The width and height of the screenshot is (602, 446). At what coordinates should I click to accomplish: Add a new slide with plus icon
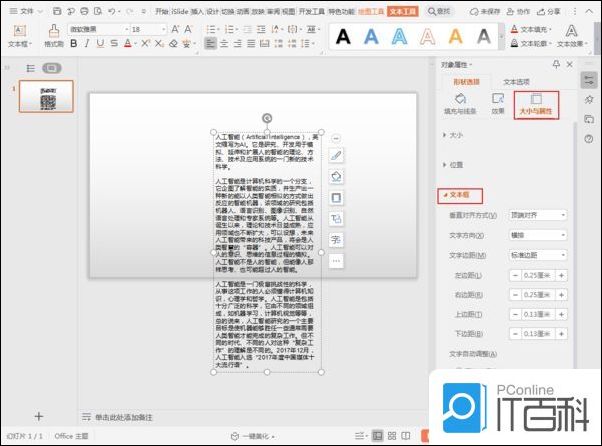pos(39,416)
